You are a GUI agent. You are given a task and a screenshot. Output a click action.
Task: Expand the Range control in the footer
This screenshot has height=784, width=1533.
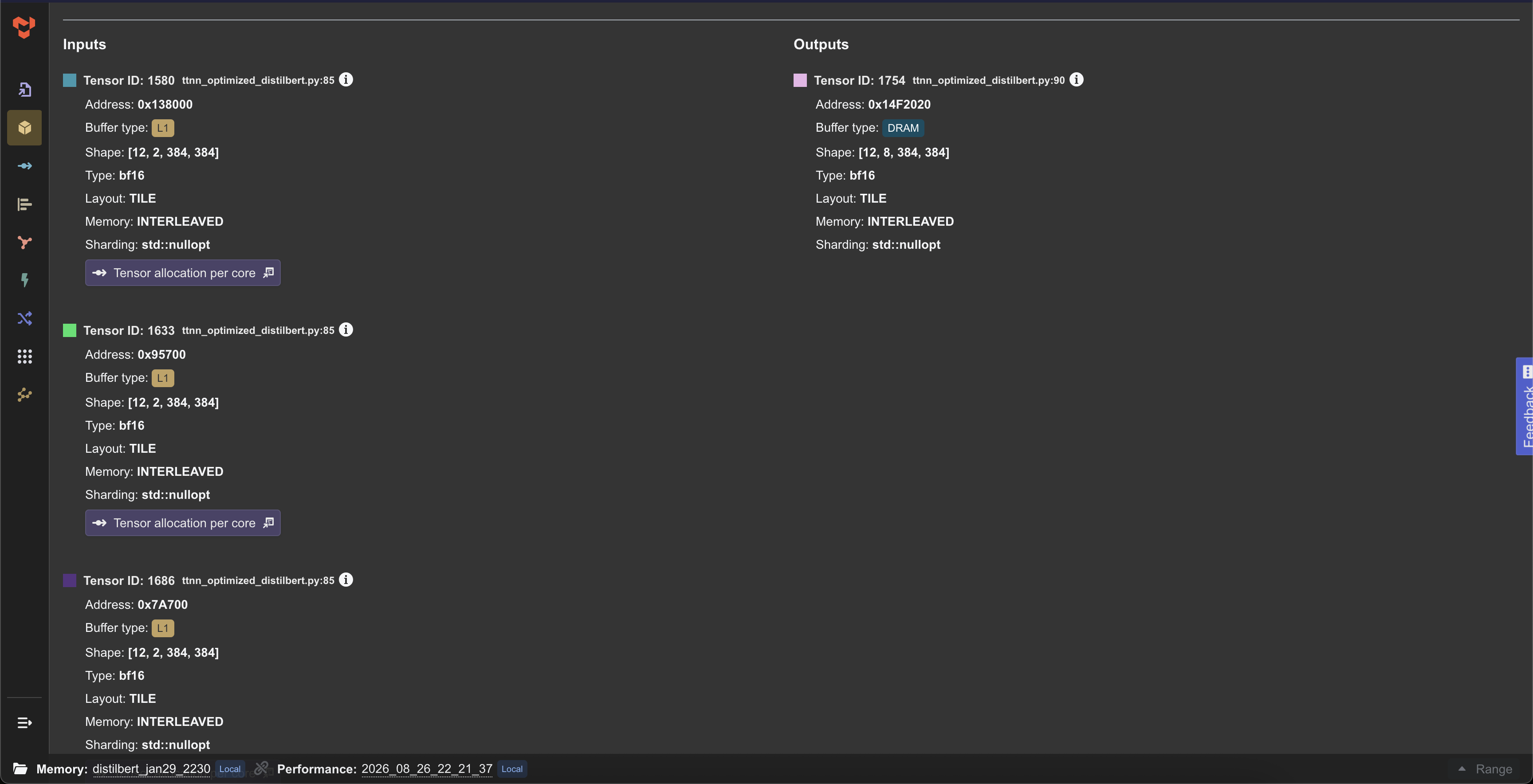tap(1486, 768)
